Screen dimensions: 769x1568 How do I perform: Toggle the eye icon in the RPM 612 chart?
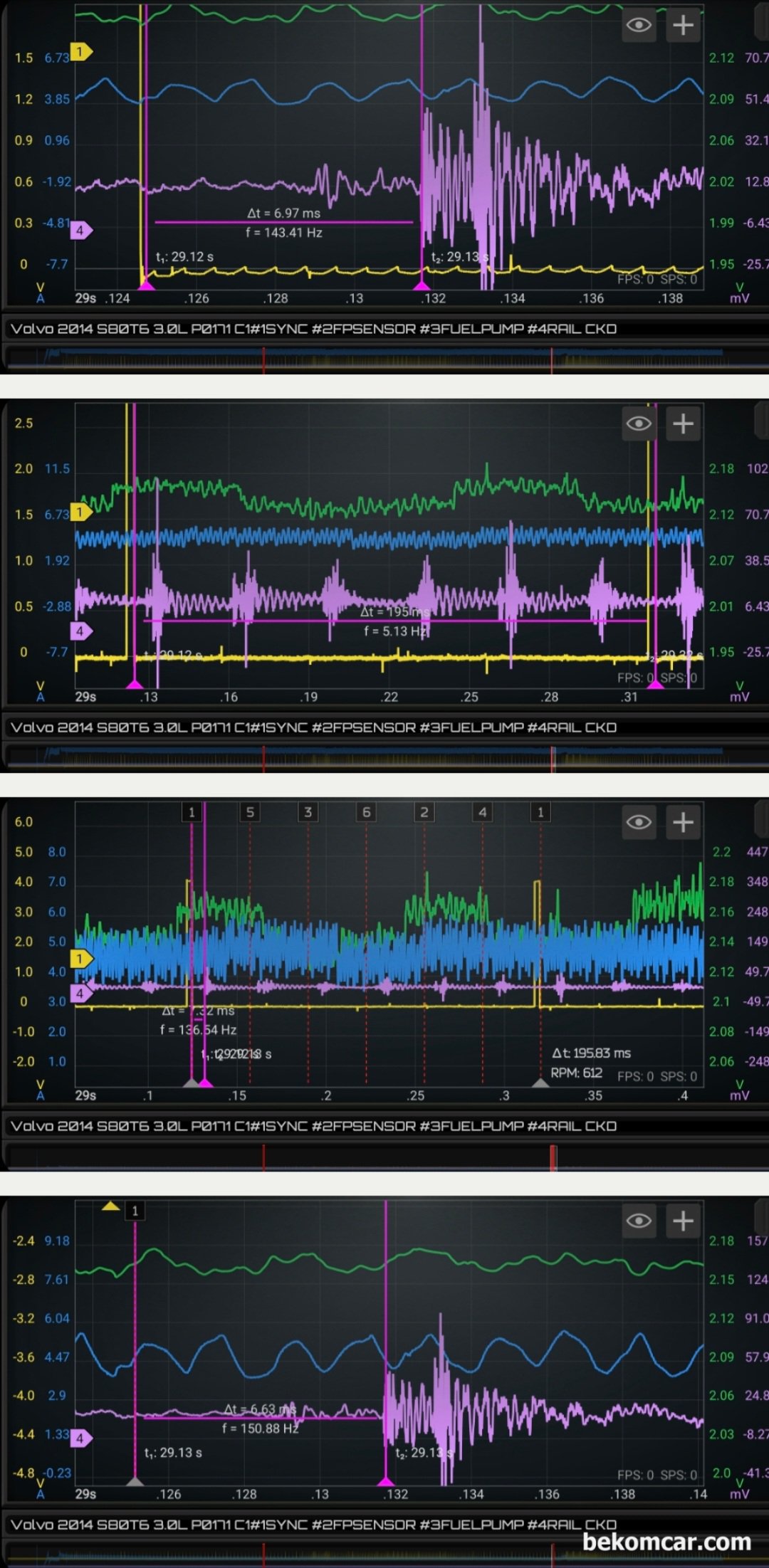(x=639, y=823)
